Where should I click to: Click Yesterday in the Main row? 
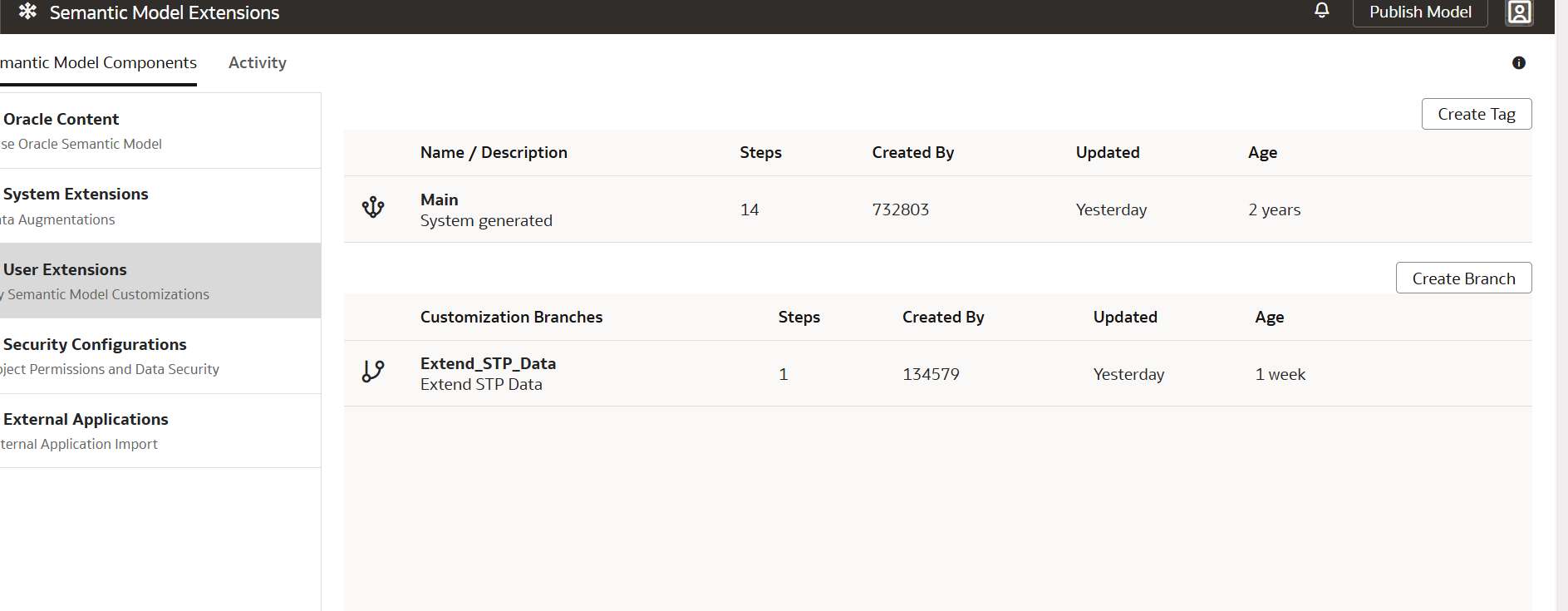tap(1111, 209)
